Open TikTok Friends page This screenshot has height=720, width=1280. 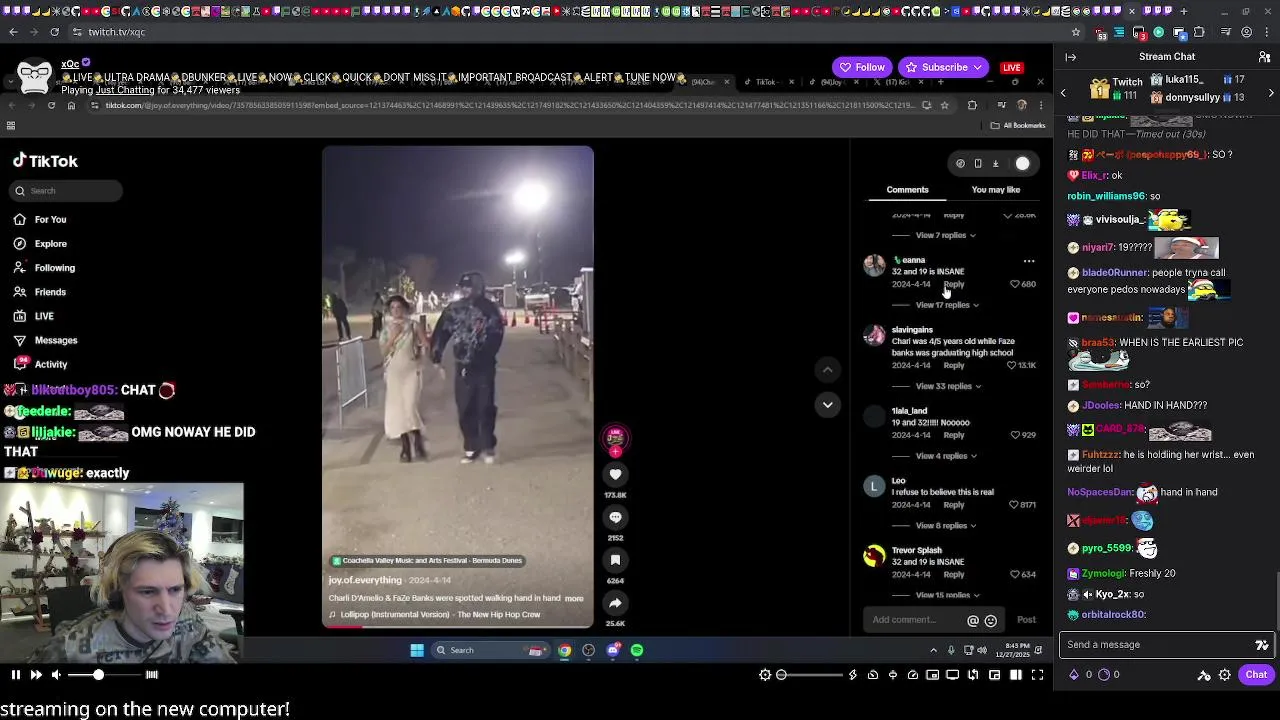(x=40, y=292)
